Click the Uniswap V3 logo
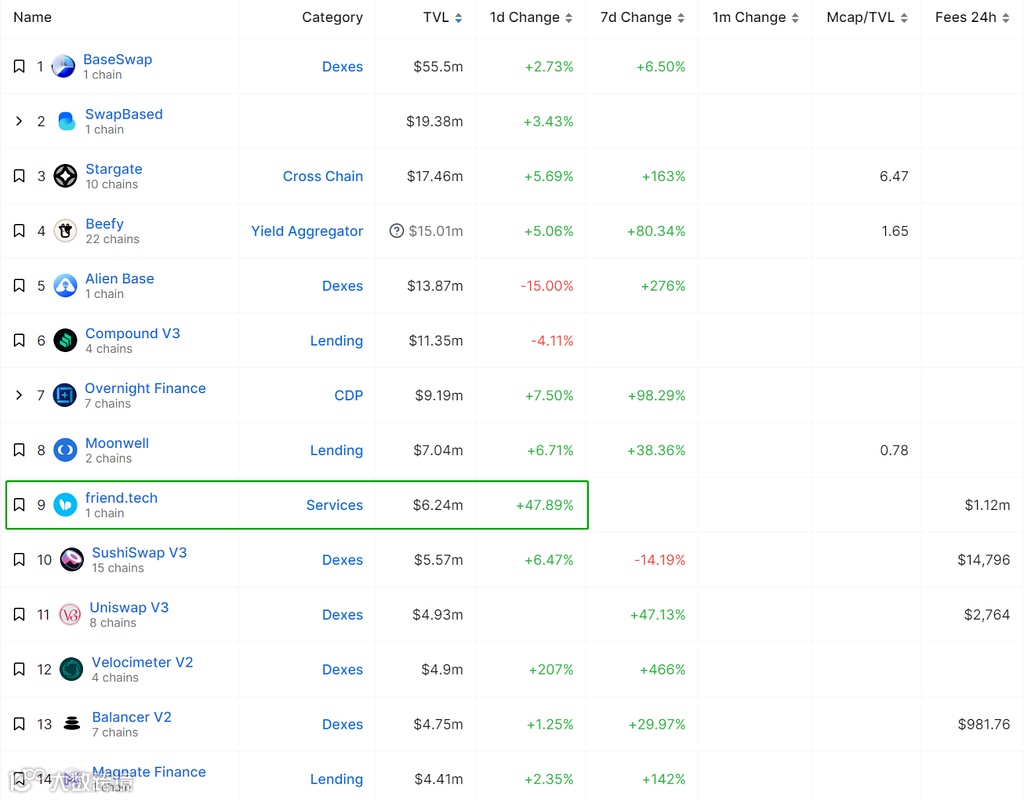1024x800 pixels. coord(70,615)
